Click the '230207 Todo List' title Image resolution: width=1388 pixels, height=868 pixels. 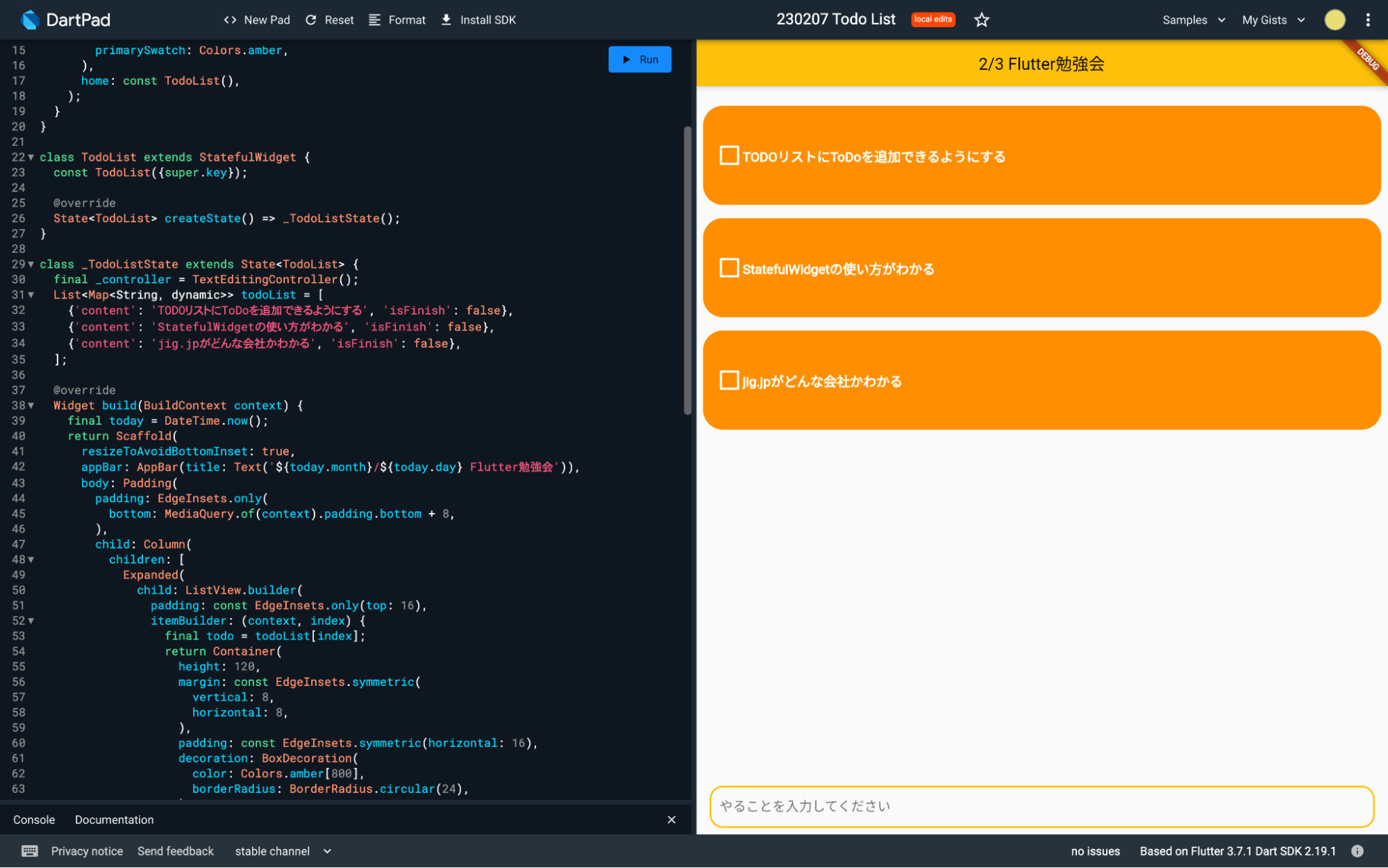(836, 19)
